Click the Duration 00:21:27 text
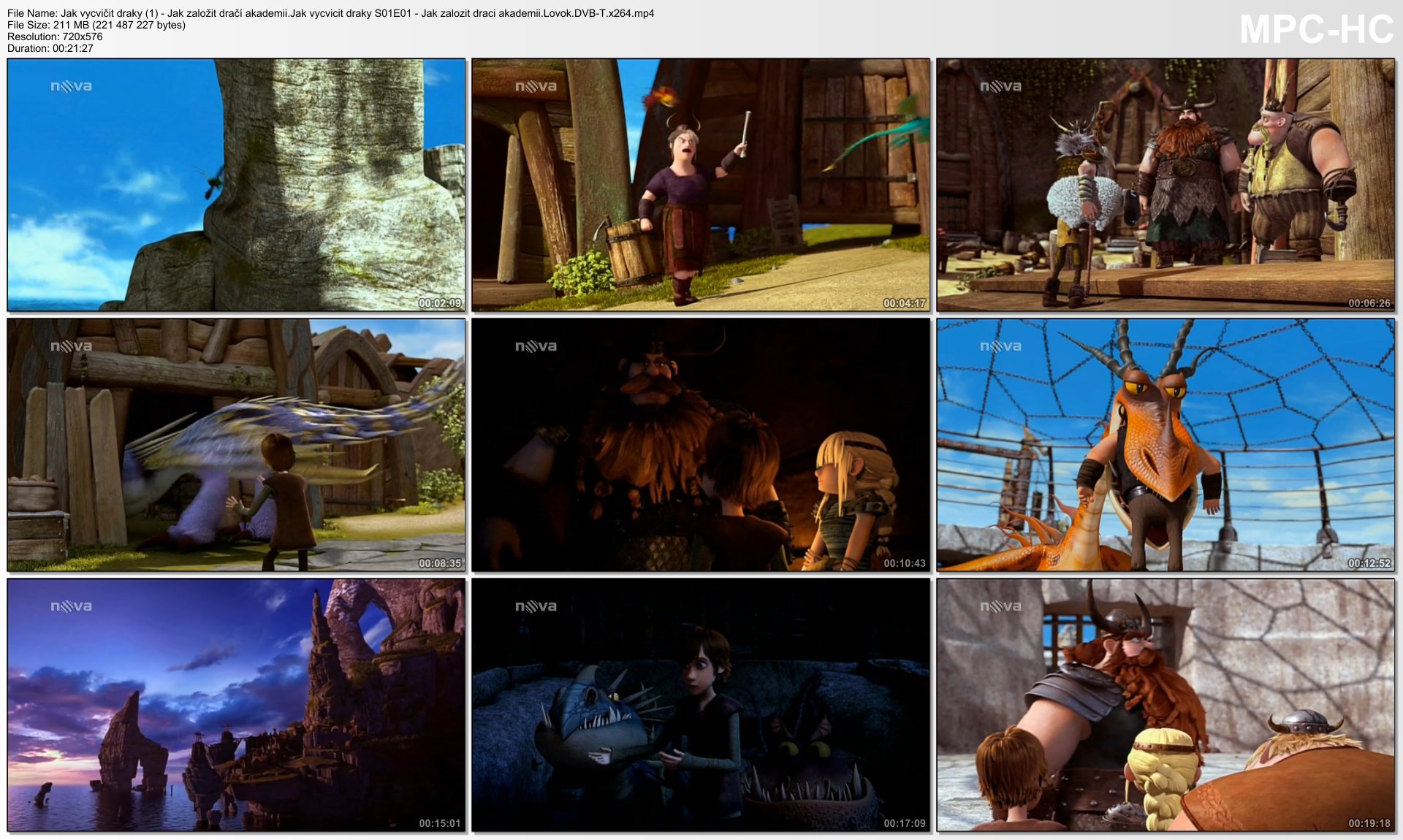 tap(50, 48)
